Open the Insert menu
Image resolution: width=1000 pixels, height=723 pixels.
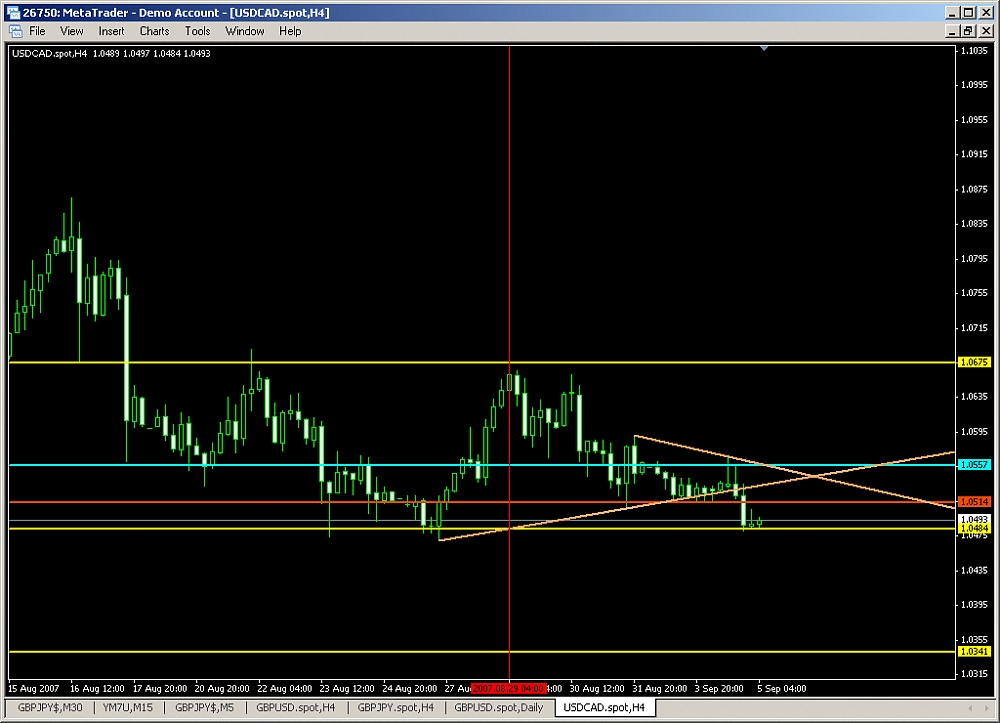(x=111, y=31)
